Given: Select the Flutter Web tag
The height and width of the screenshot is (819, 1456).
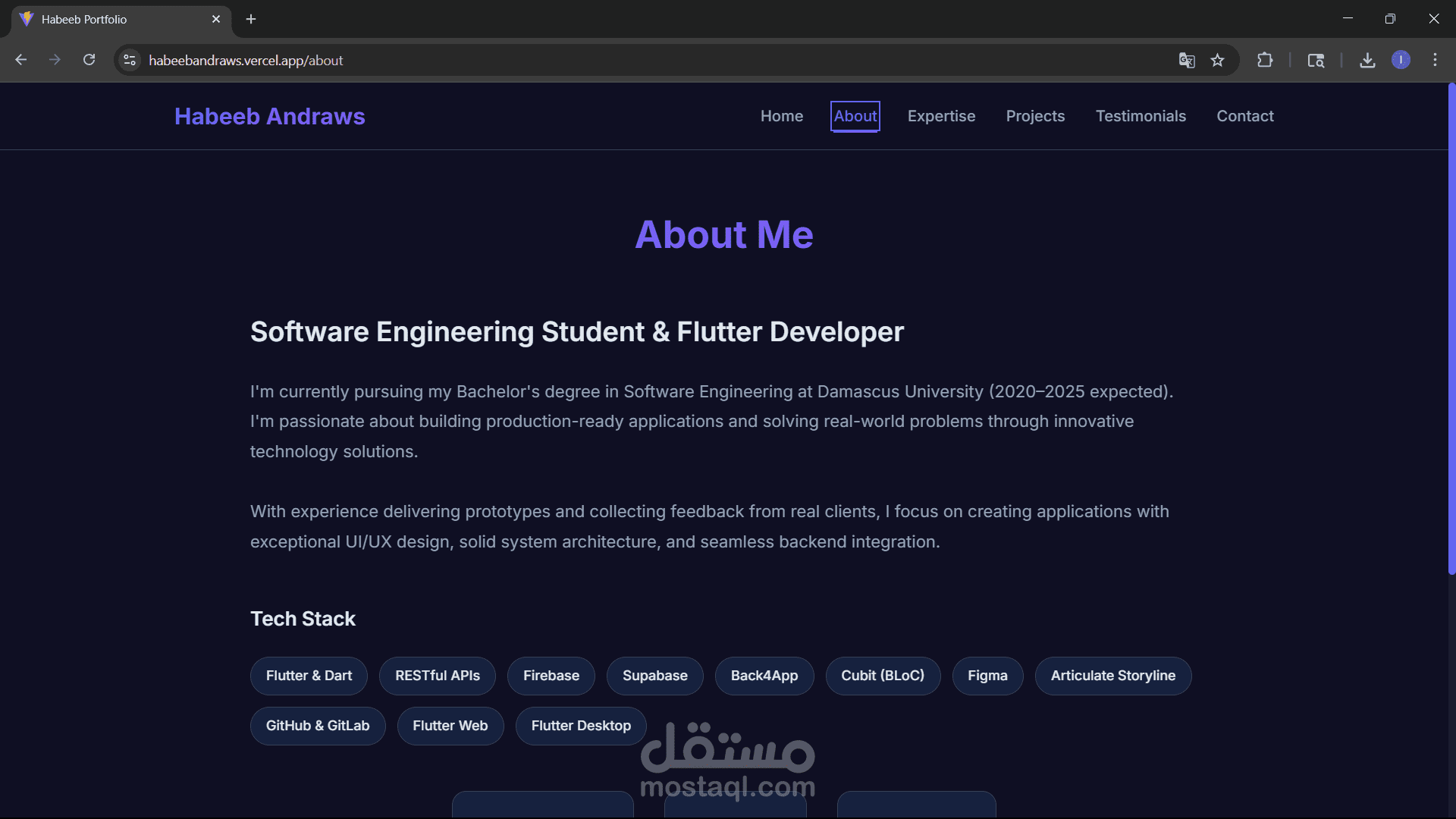Looking at the screenshot, I should 450,726.
